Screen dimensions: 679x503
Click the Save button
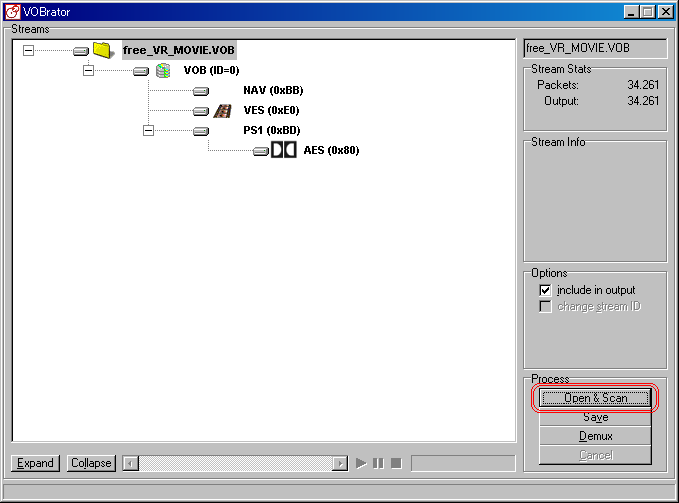click(x=595, y=417)
